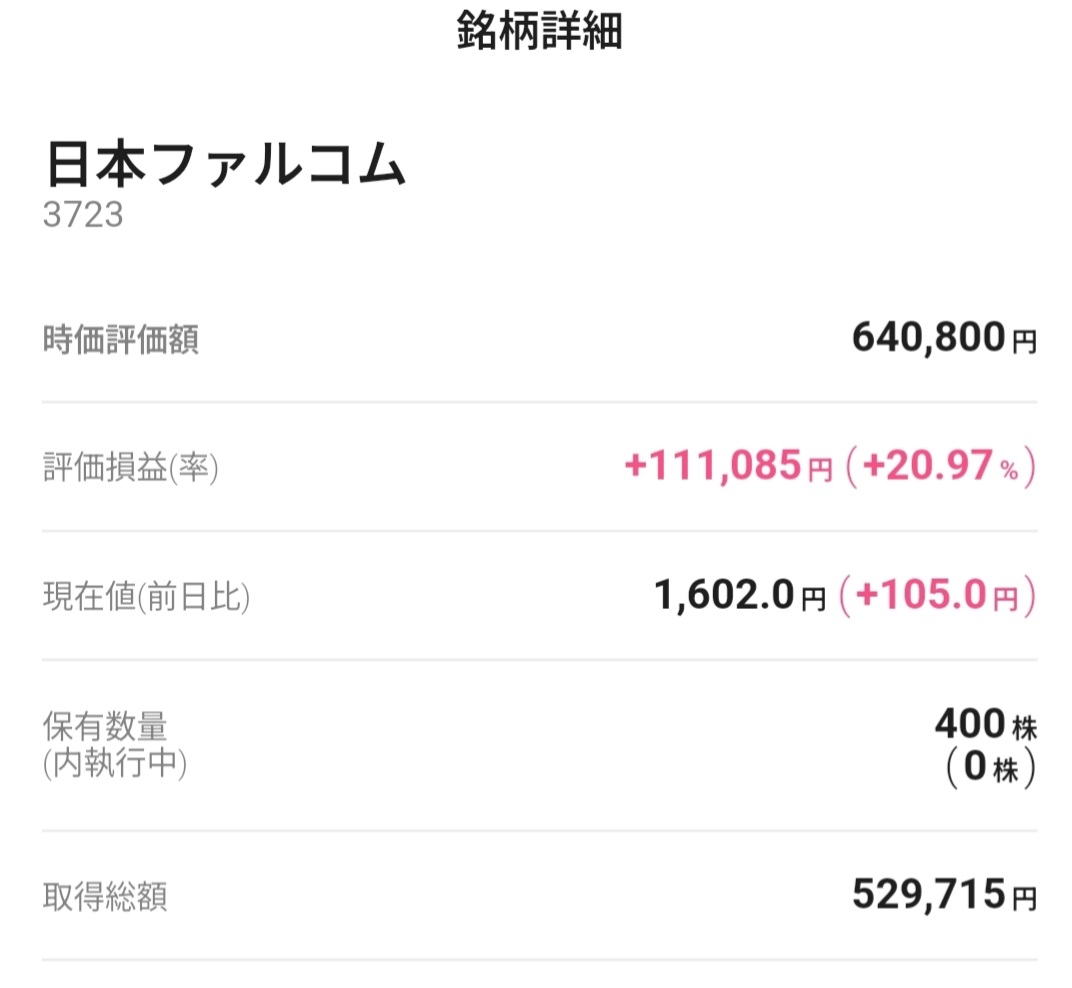Click the 時価評価額 label
Image resolution: width=1072 pixels, height=988 pixels.
pyautogui.click(x=121, y=340)
